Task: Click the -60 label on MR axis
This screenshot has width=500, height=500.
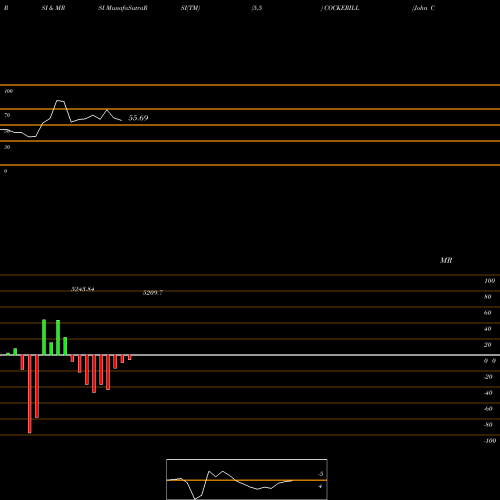Action: pos(488,409)
